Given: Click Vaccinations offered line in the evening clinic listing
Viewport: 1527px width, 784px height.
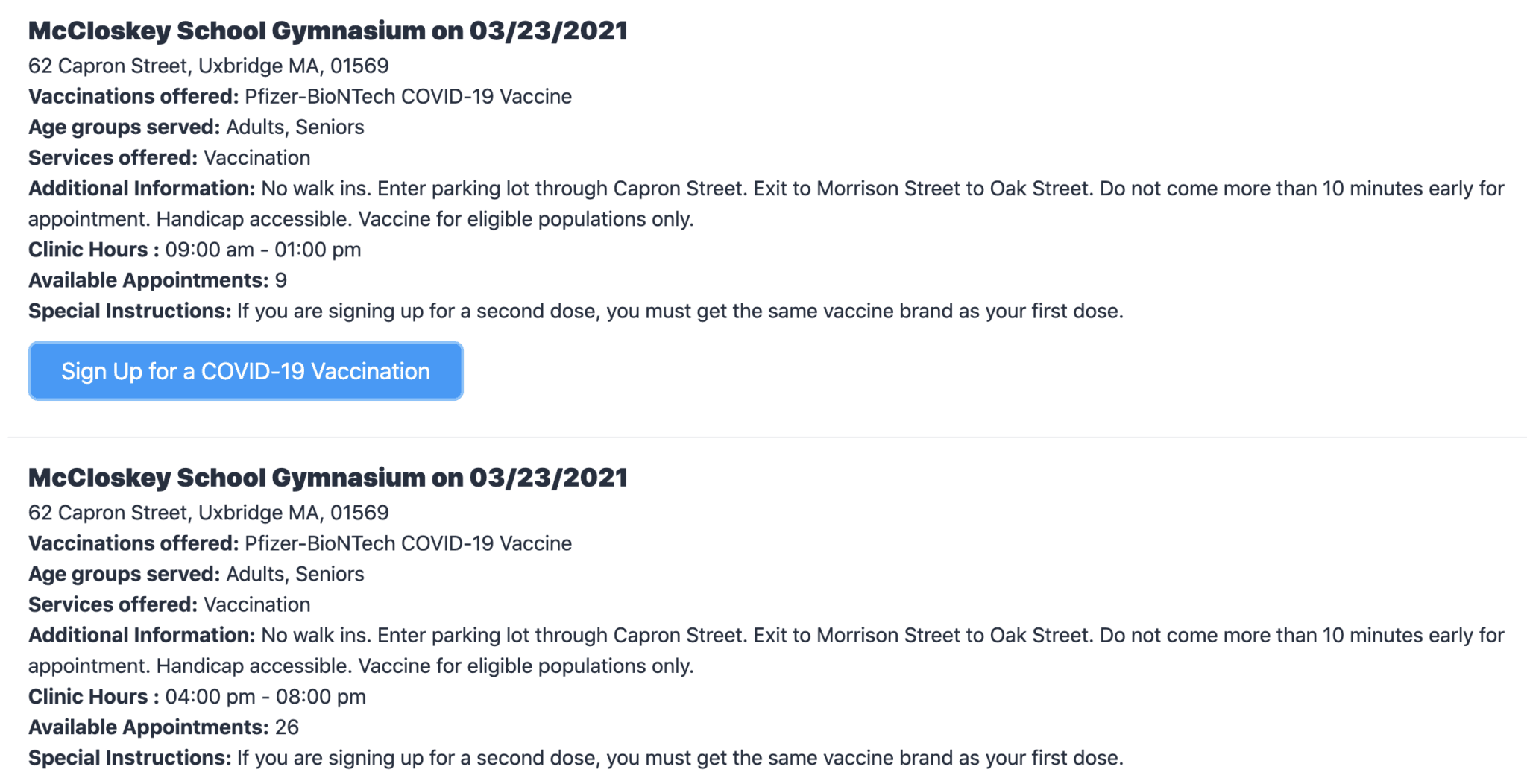Looking at the screenshot, I should 300,543.
